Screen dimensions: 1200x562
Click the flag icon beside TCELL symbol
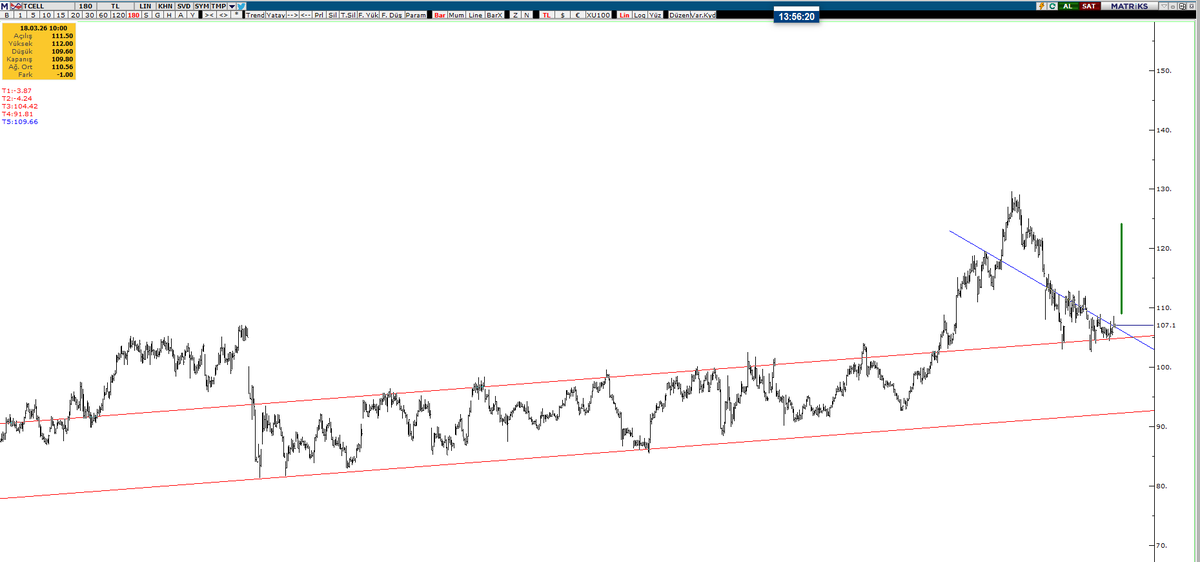pyautogui.click(x=16, y=6)
